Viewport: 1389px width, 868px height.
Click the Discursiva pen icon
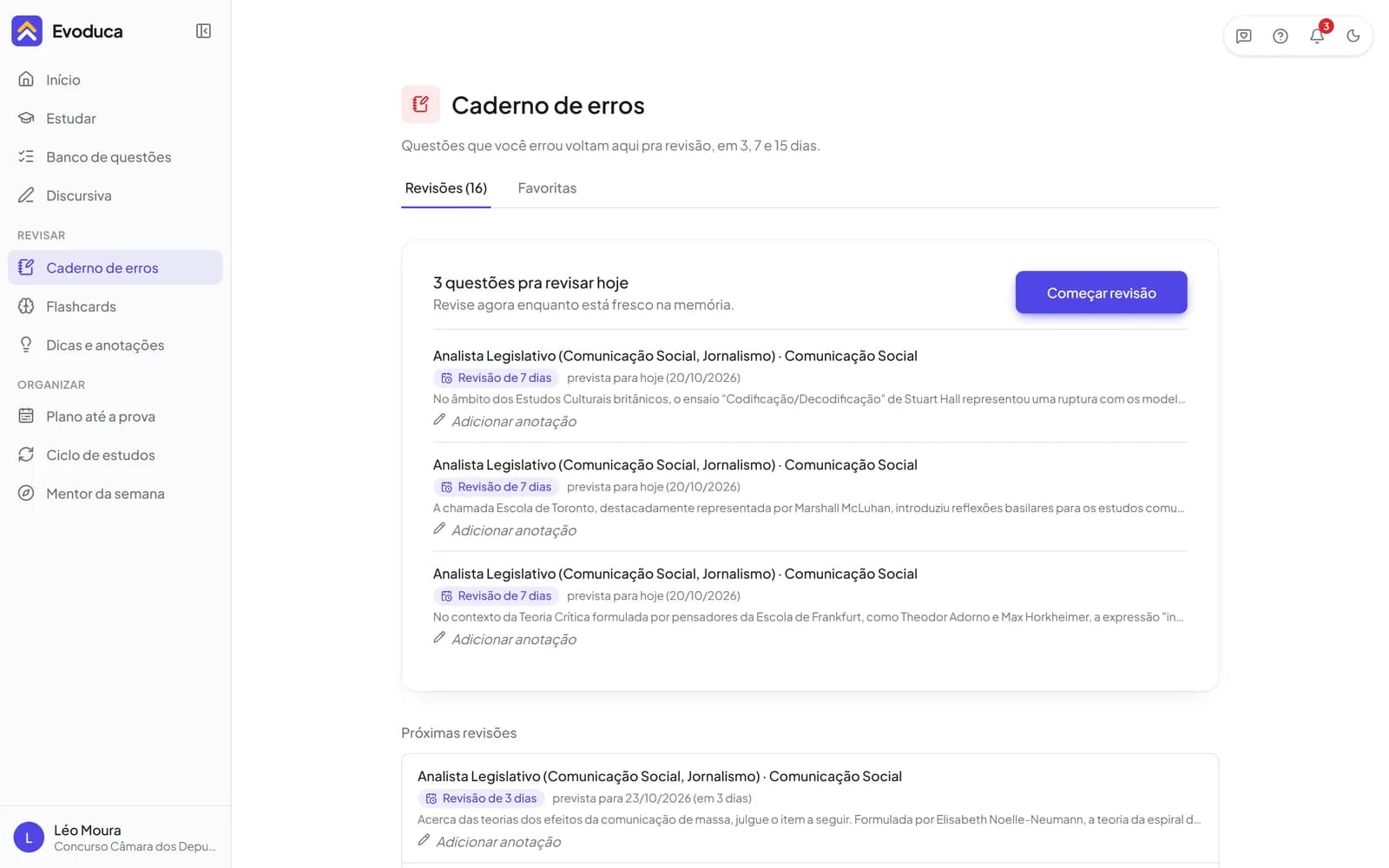coord(26,195)
